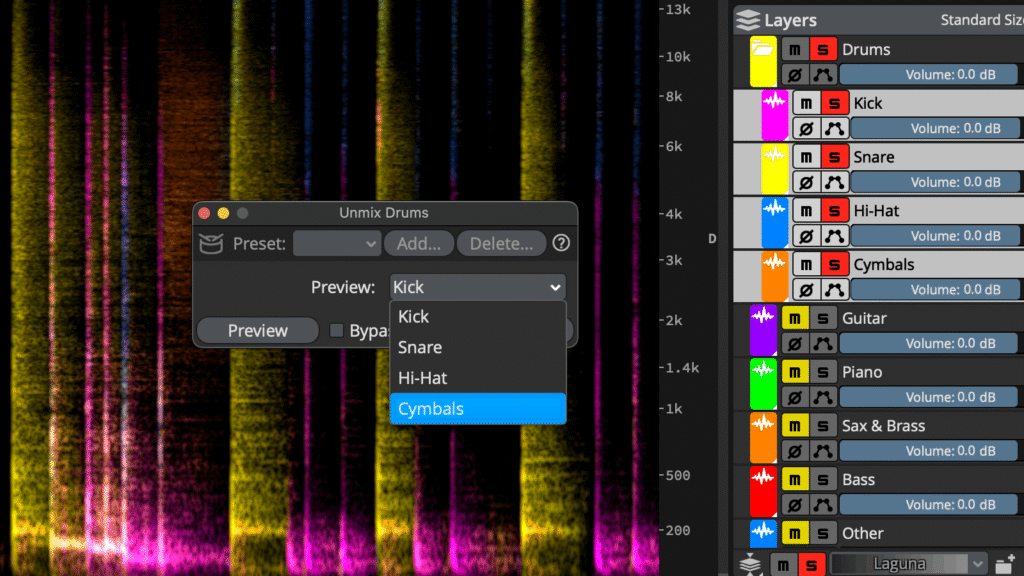1024x576 pixels.
Task: Unsolo the Cymbals layer
Action: click(x=834, y=264)
